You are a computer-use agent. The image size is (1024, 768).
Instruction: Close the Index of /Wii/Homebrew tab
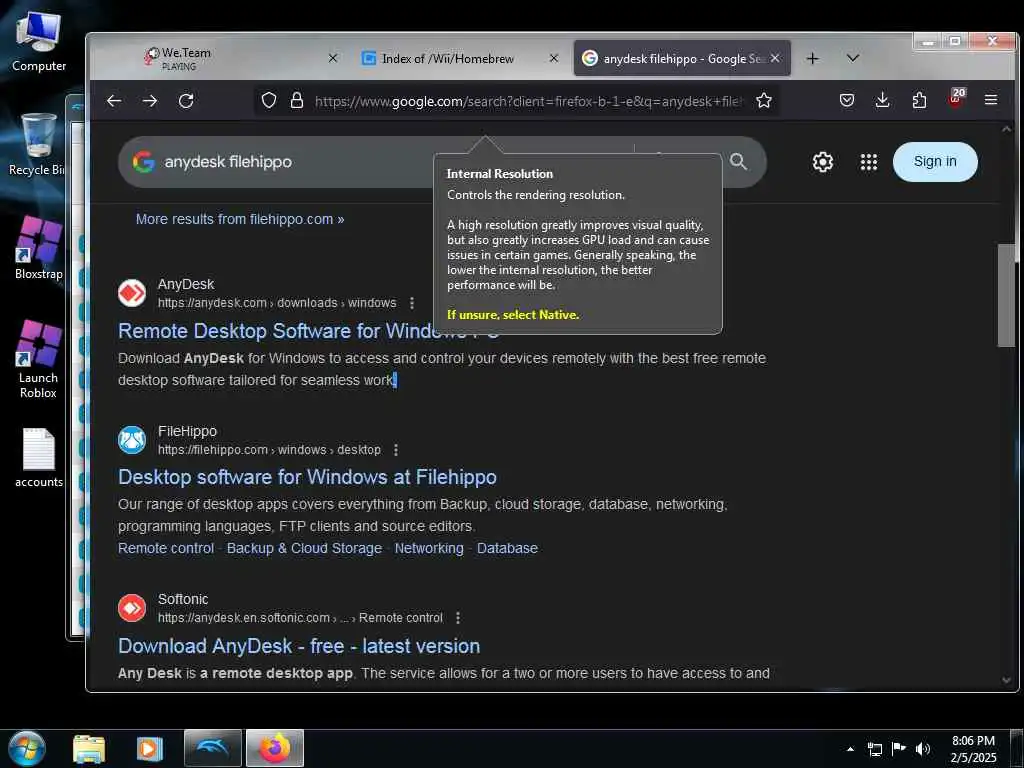(554, 58)
